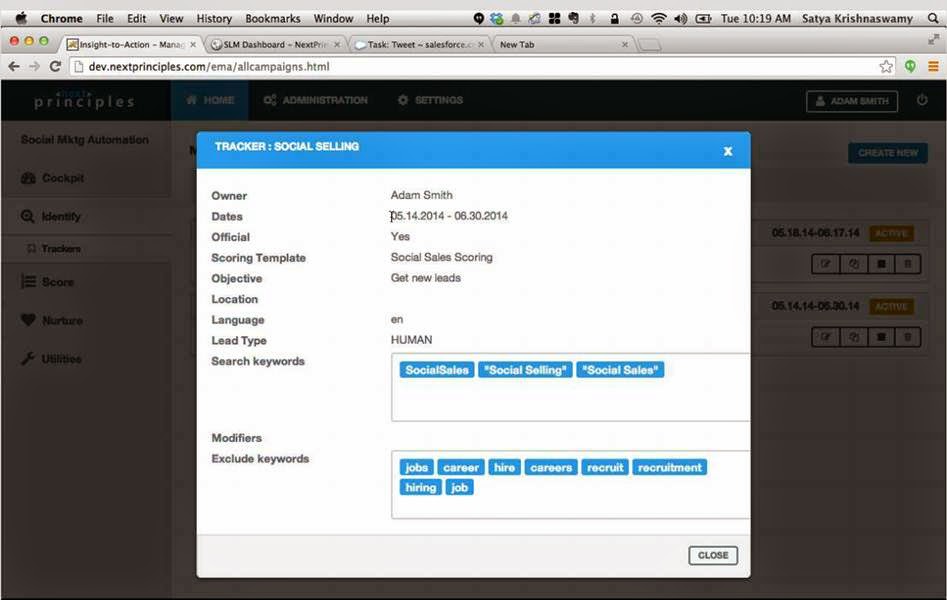Image resolution: width=947 pixels, height=600 pixels.
Task: Click the CLOSE button in the tracker dialog
Action: [713, 555]
